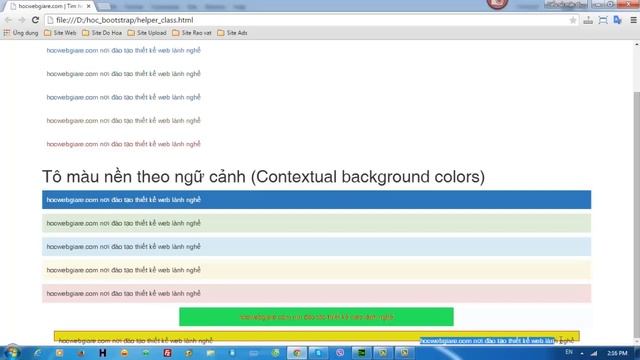The width and height of the screenshot is (640, 360).
Task: Open the Site Ads bookmark folder
Action: click(x=232, y=33)
